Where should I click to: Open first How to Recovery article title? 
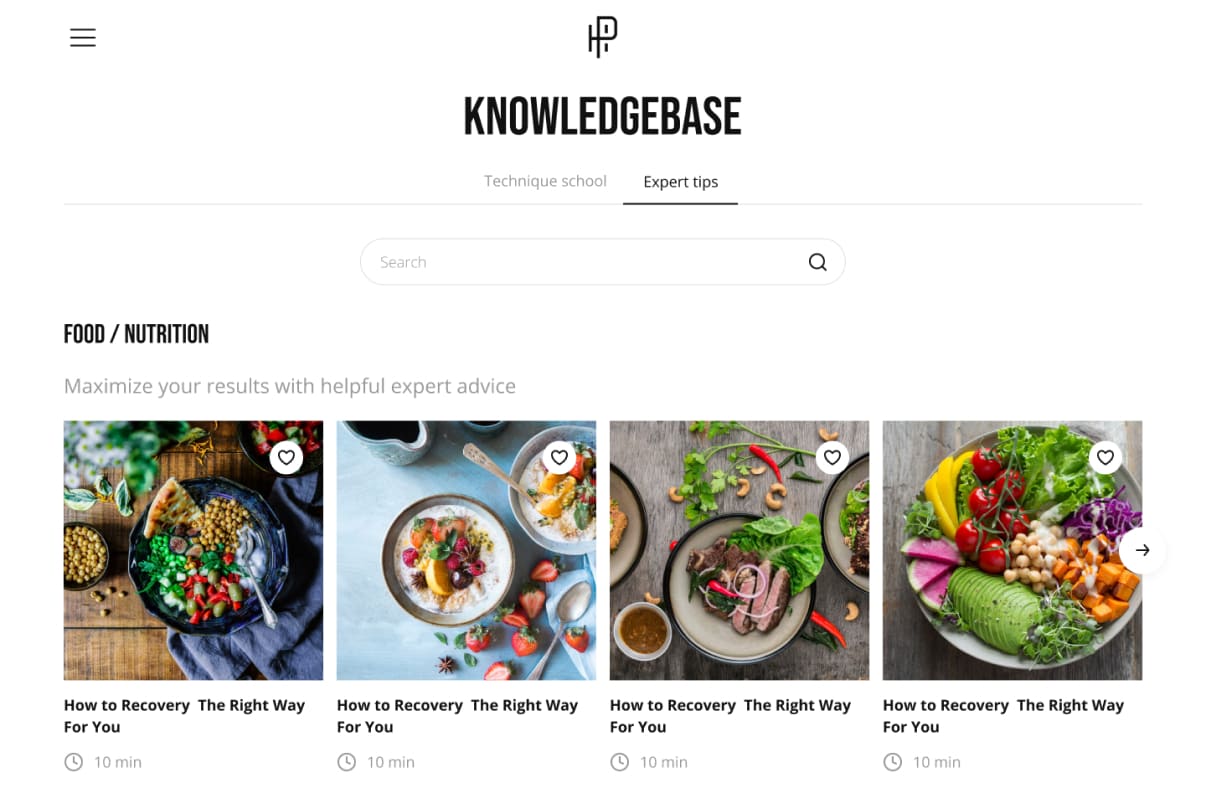[184, 716]
